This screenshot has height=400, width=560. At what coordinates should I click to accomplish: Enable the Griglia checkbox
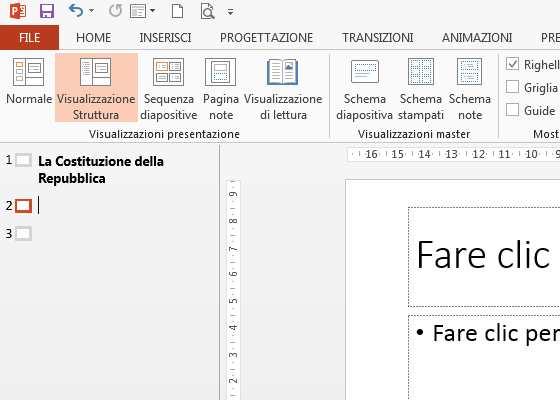(512, 87)
